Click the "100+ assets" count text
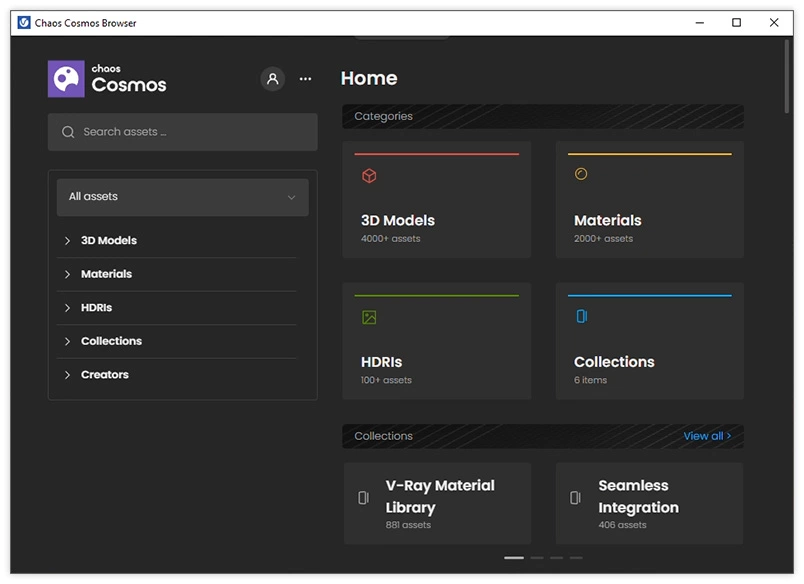 tap(386, 380)
